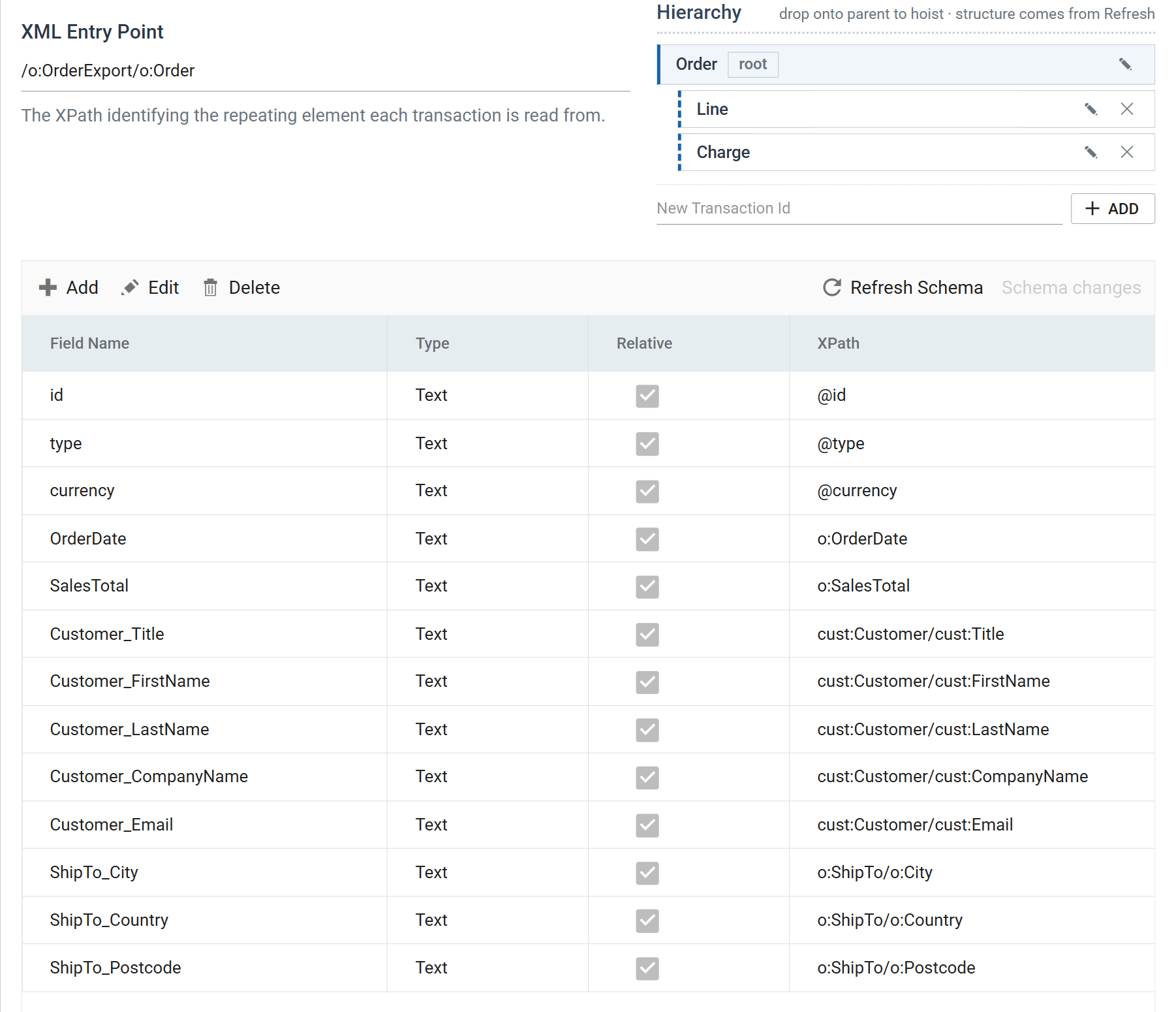The image size is (1176, 1012).
Task: Click the Edit field toolbar button
Action: click(149, 288)
